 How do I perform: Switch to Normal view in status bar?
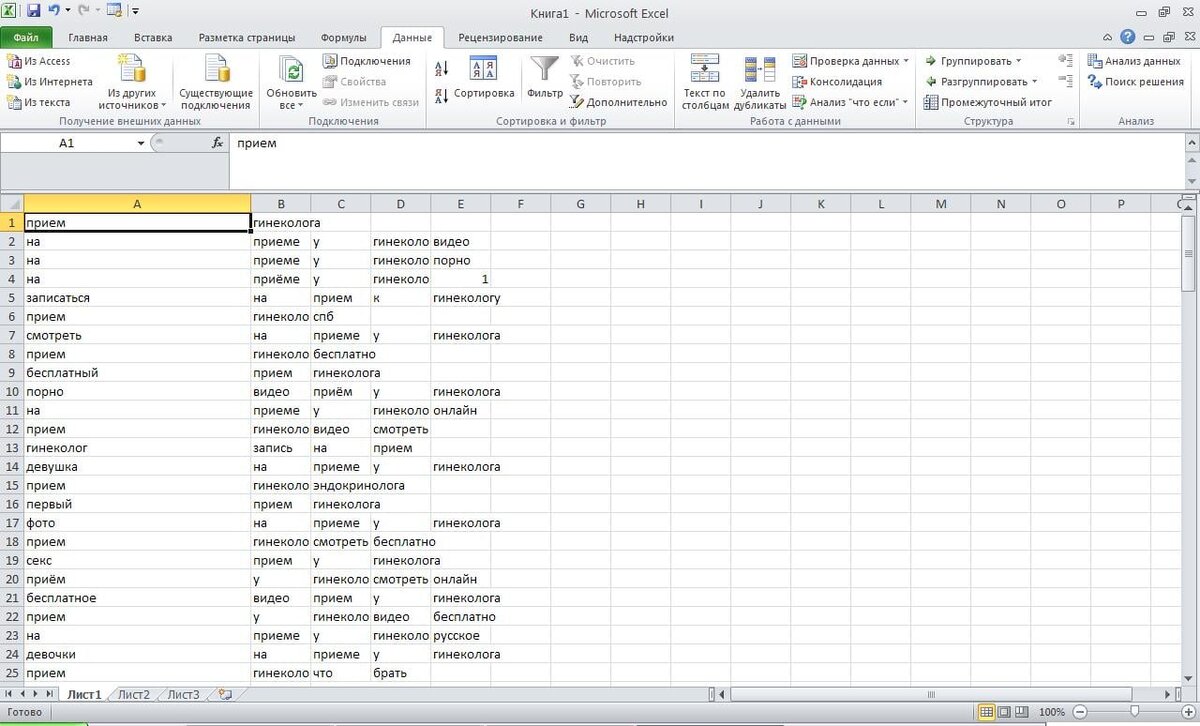987,713
